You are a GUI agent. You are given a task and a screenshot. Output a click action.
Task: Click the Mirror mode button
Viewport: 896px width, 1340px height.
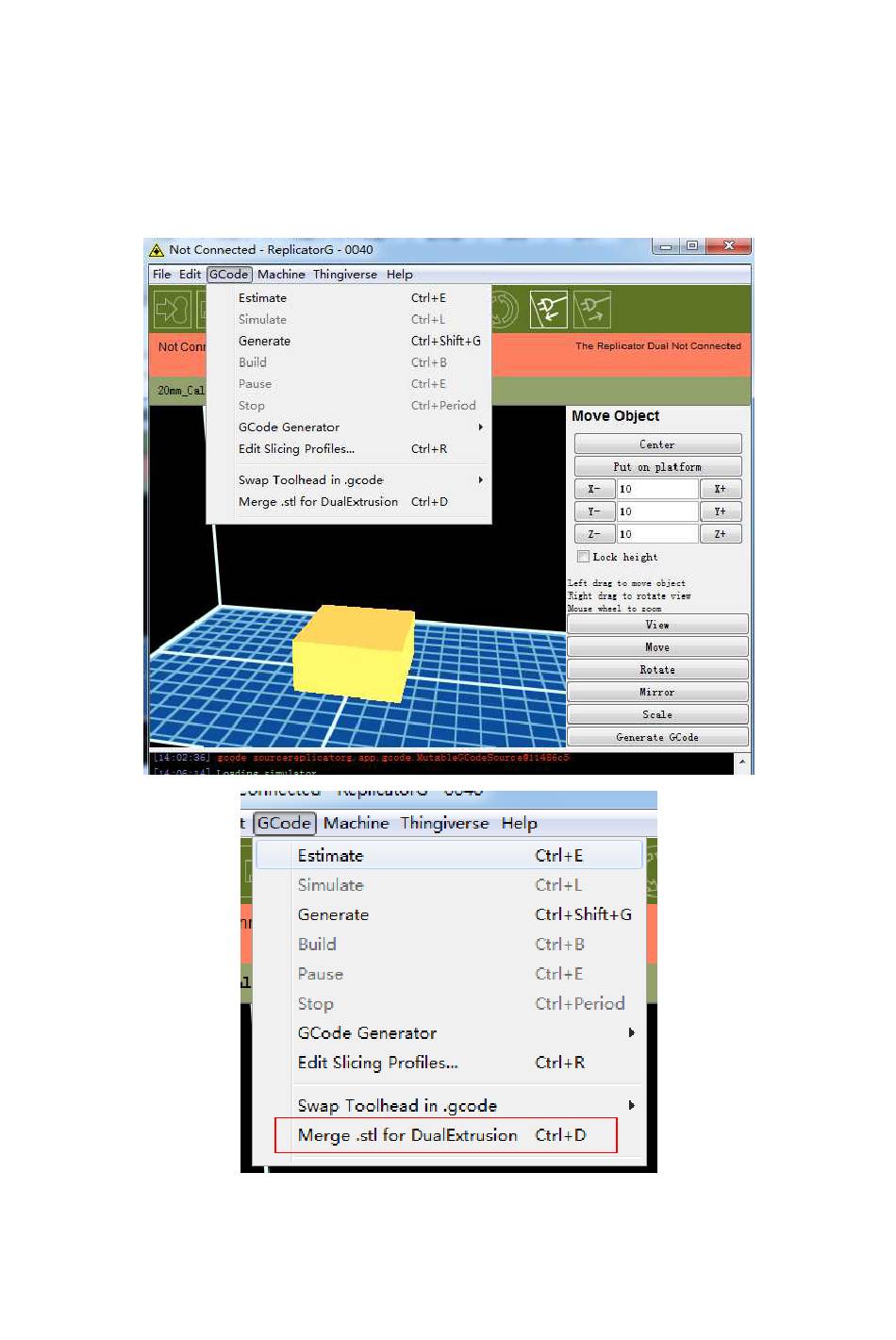[x=657, y=693]
